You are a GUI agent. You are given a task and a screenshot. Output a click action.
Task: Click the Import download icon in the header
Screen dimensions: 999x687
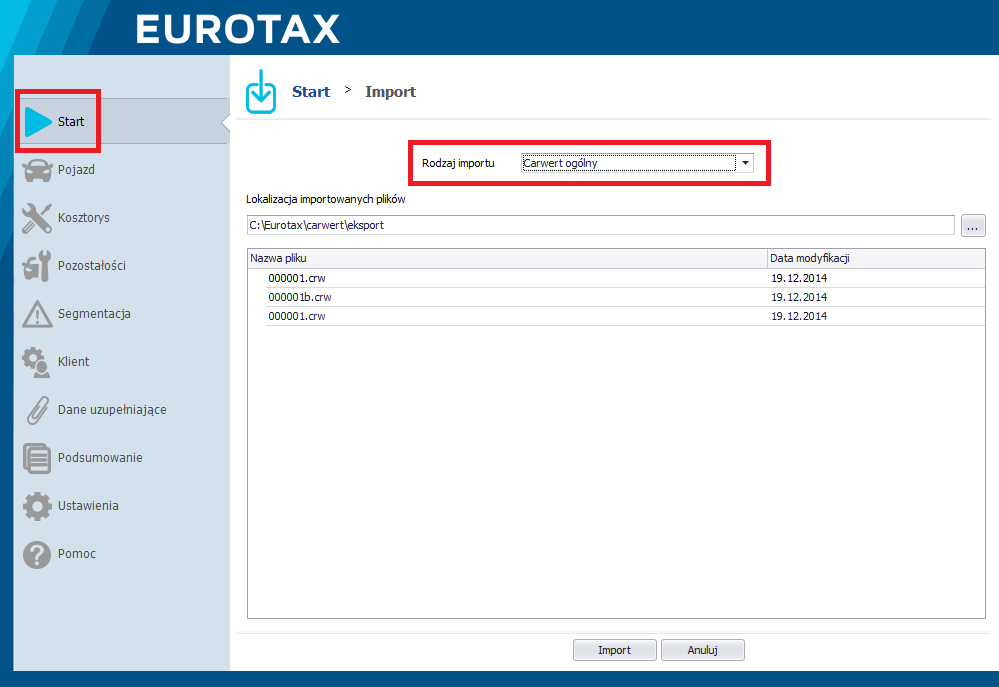pyautogui.click(x=261, y=92)
